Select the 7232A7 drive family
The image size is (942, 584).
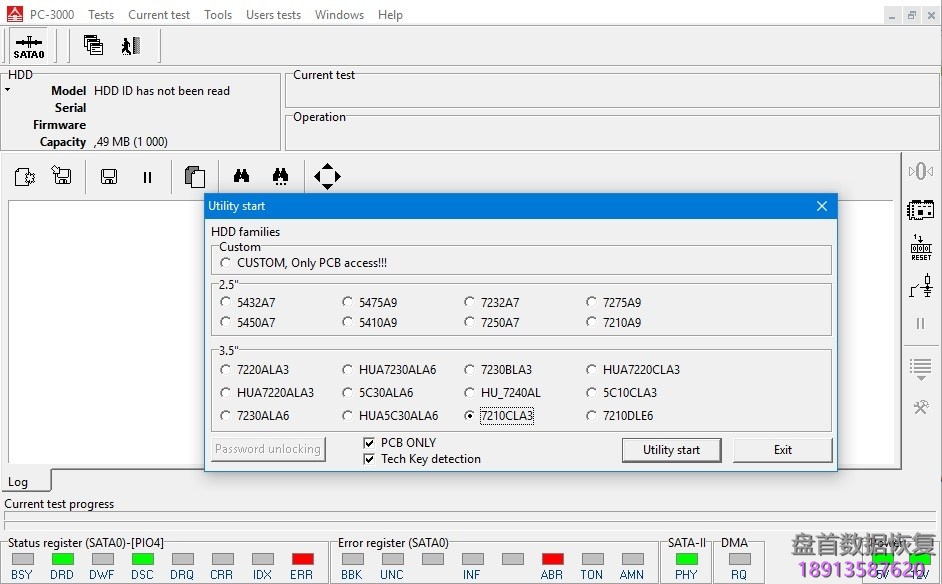tap(469, 302)
